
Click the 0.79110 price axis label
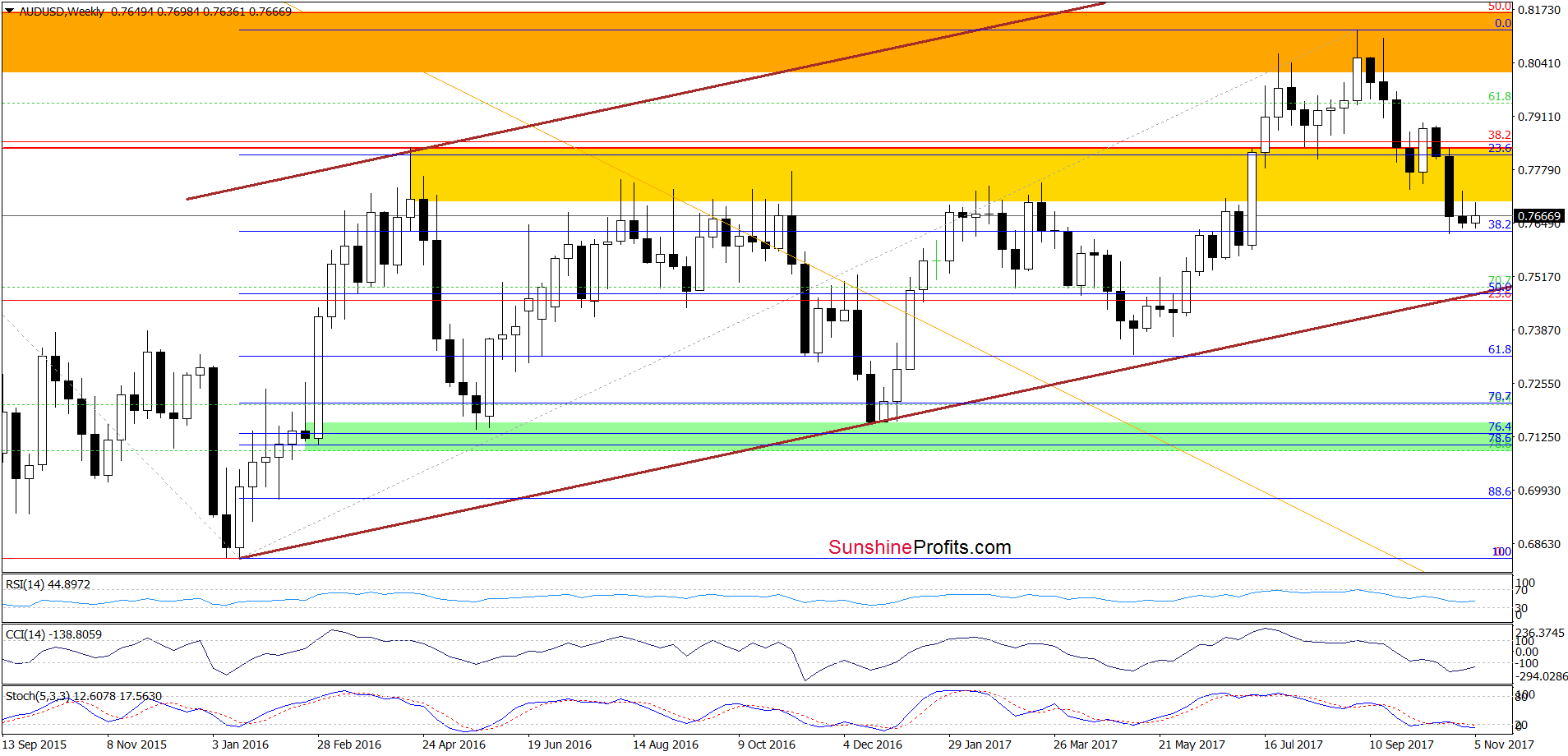1539,117
